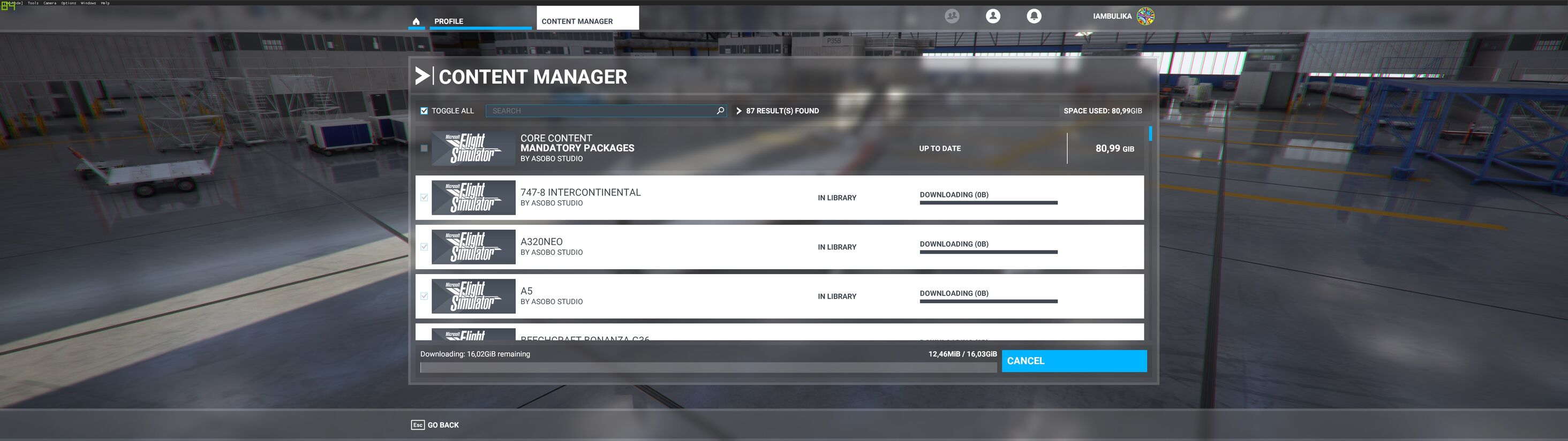
Task: Open the IAMBULIKA gamer avatar
Action: tap(1145, 17)
